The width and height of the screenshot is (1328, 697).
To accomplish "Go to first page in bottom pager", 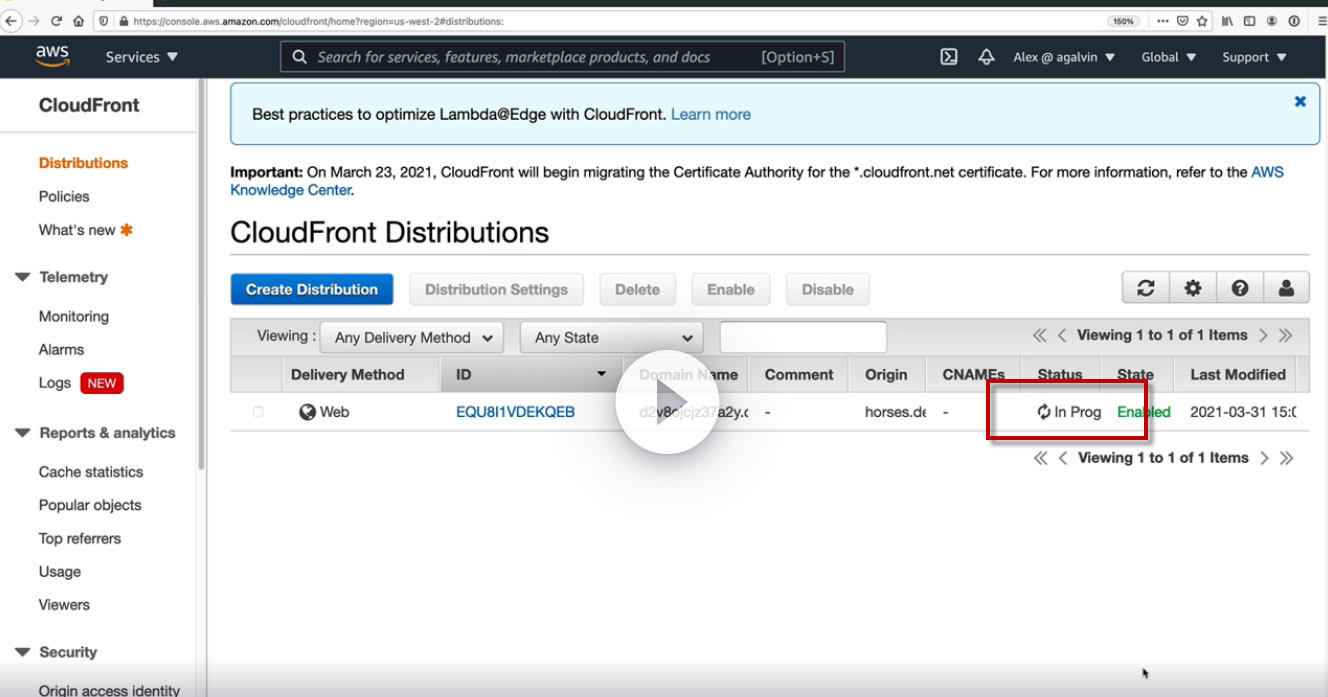I will point(1041,458).
